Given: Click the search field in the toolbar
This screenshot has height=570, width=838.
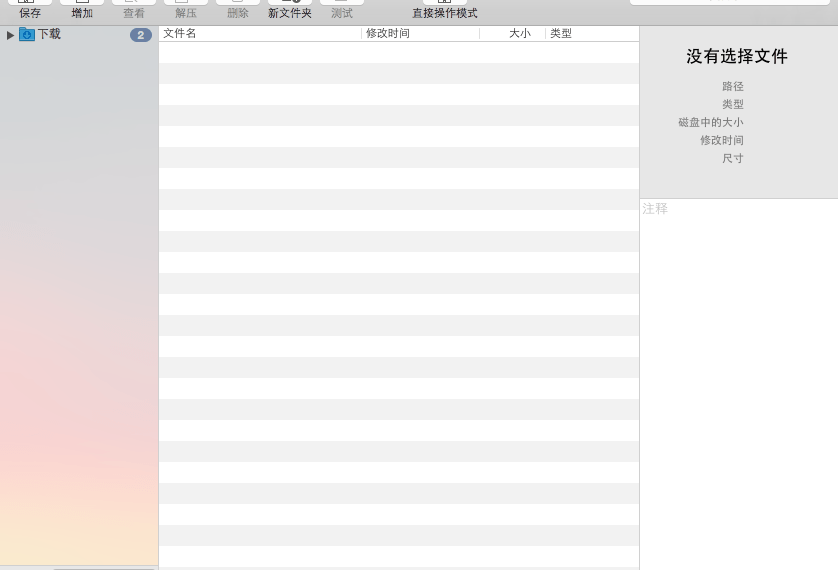Looking at the screenshot, I should (730, 2).
